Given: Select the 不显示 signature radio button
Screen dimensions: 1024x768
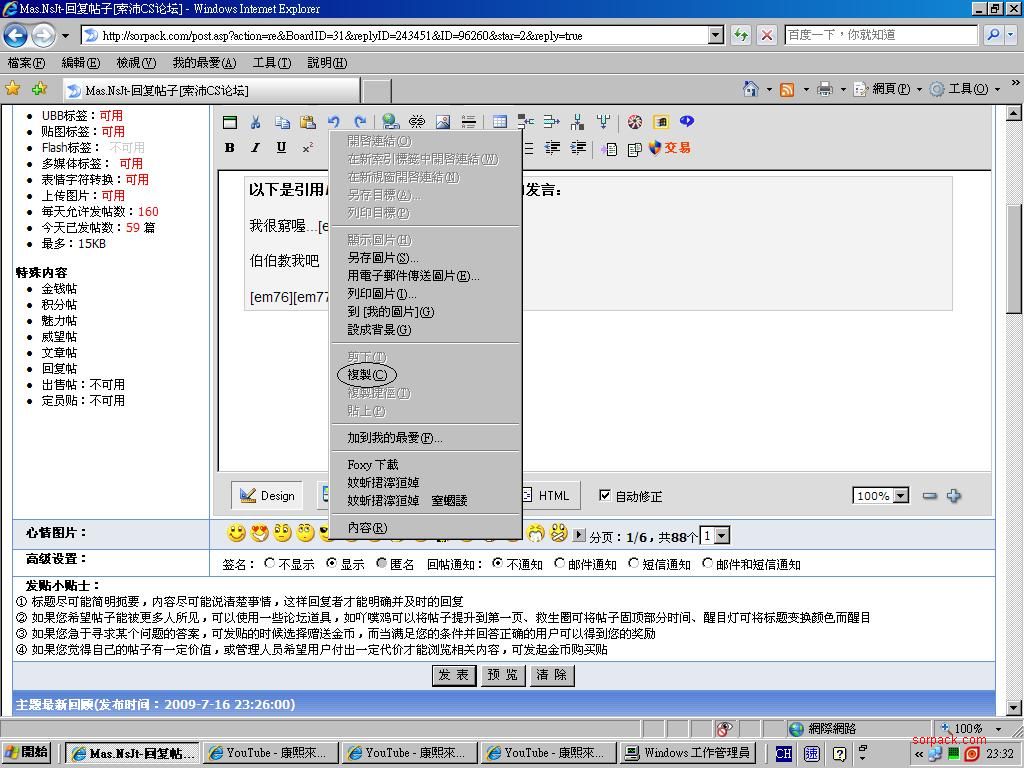Looking at the screenshot, I should click(x=270, y=564).
